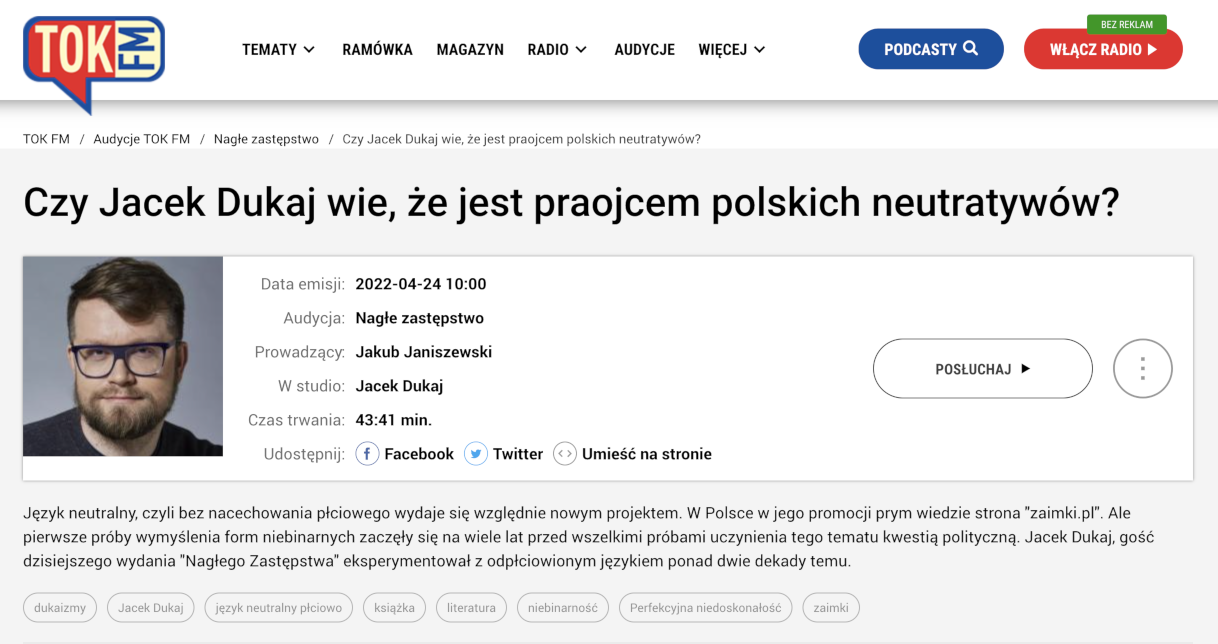Select the Jacek Dukaj tag

click(x=151, y=607)
